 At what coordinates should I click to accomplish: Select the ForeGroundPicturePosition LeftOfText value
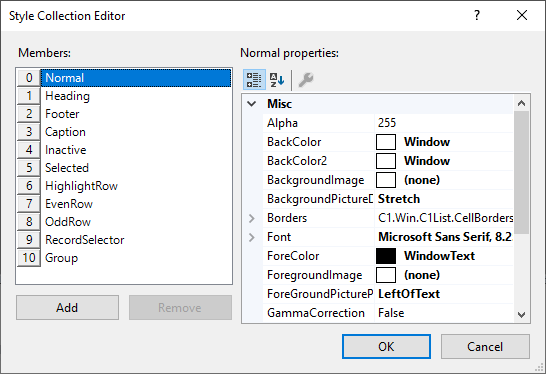[x=409, y=294]
